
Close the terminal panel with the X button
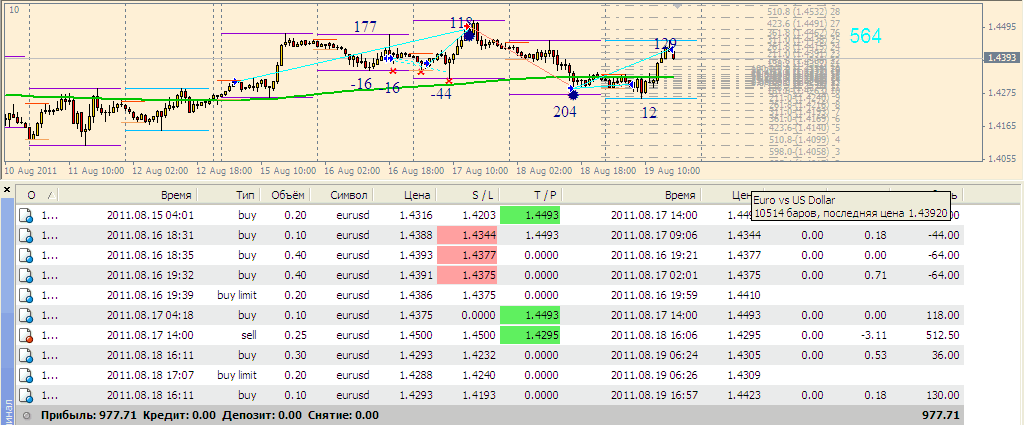[x=7, y=188]
